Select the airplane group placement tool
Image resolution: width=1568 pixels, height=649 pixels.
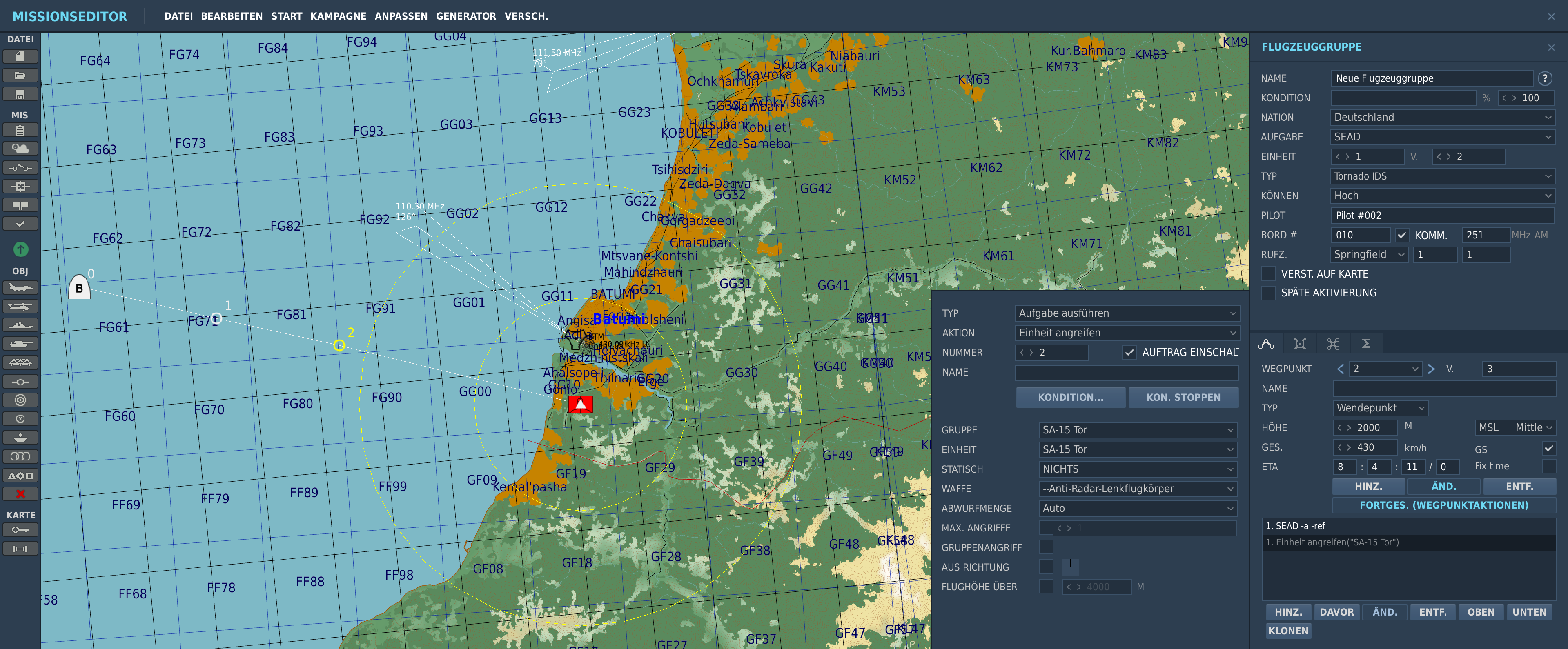click(x=20, y=288)
